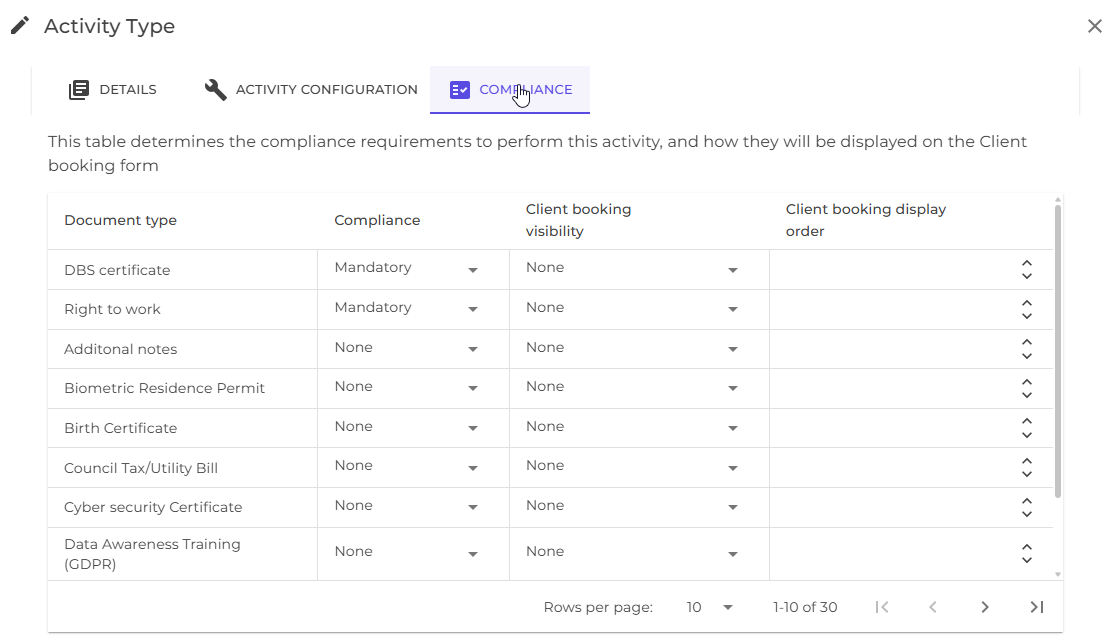
Task: Go to the first page of the table
Action: [x=882, y=607]
